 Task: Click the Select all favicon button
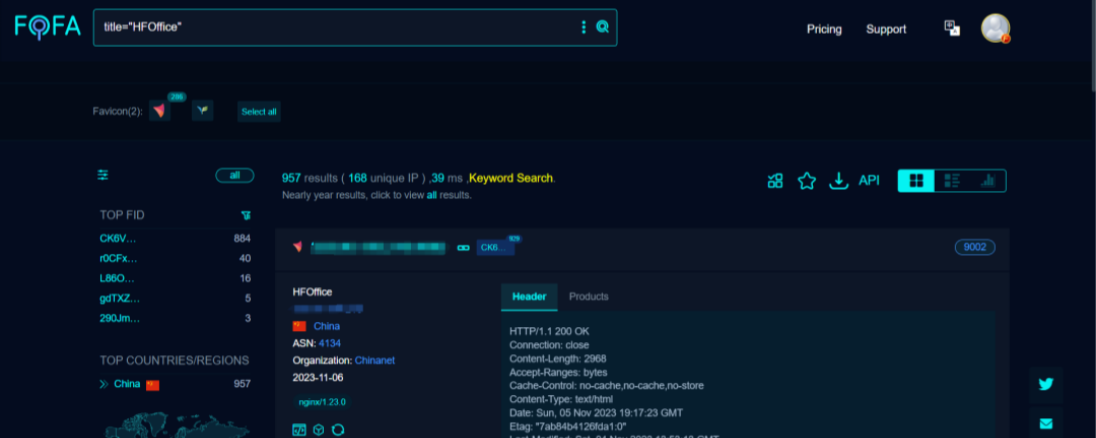[259, 112]
